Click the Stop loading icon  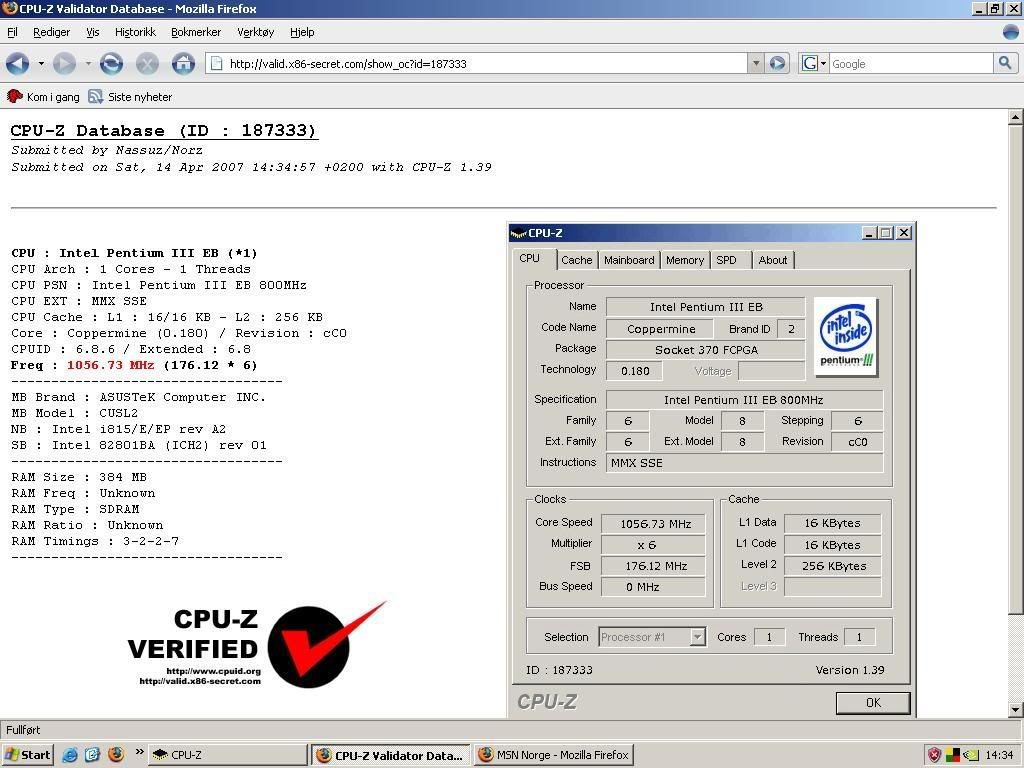point(147,63)
